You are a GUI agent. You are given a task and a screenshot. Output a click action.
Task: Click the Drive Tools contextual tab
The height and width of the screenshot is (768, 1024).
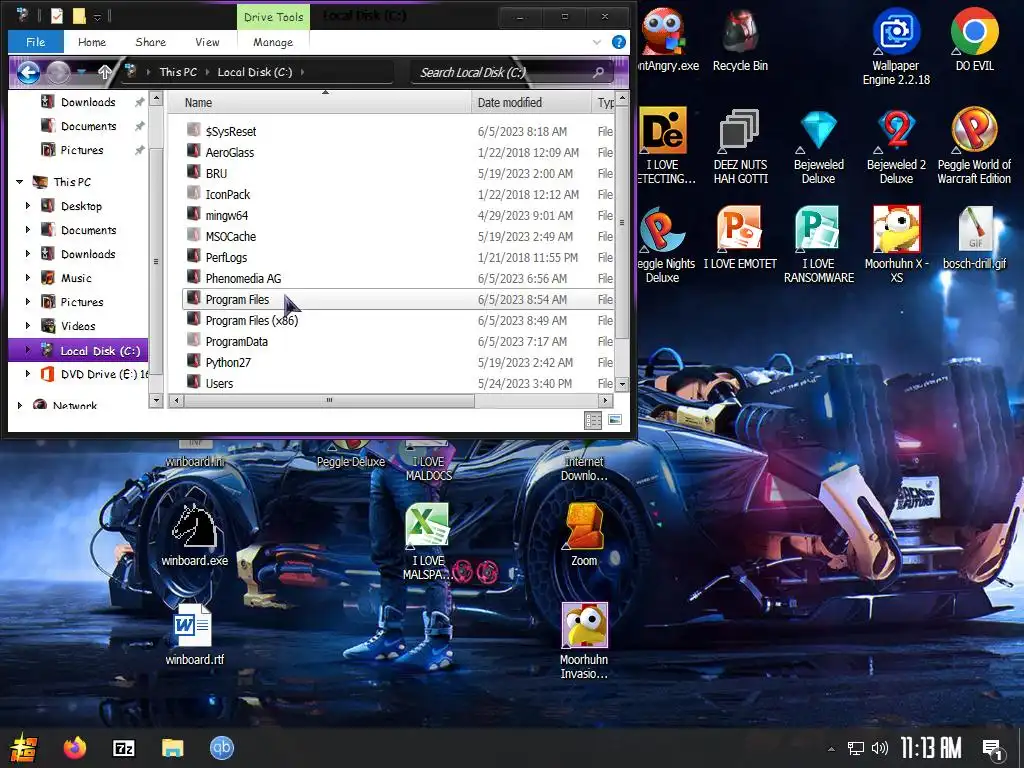pyautogui.click(x=273, y=17)
